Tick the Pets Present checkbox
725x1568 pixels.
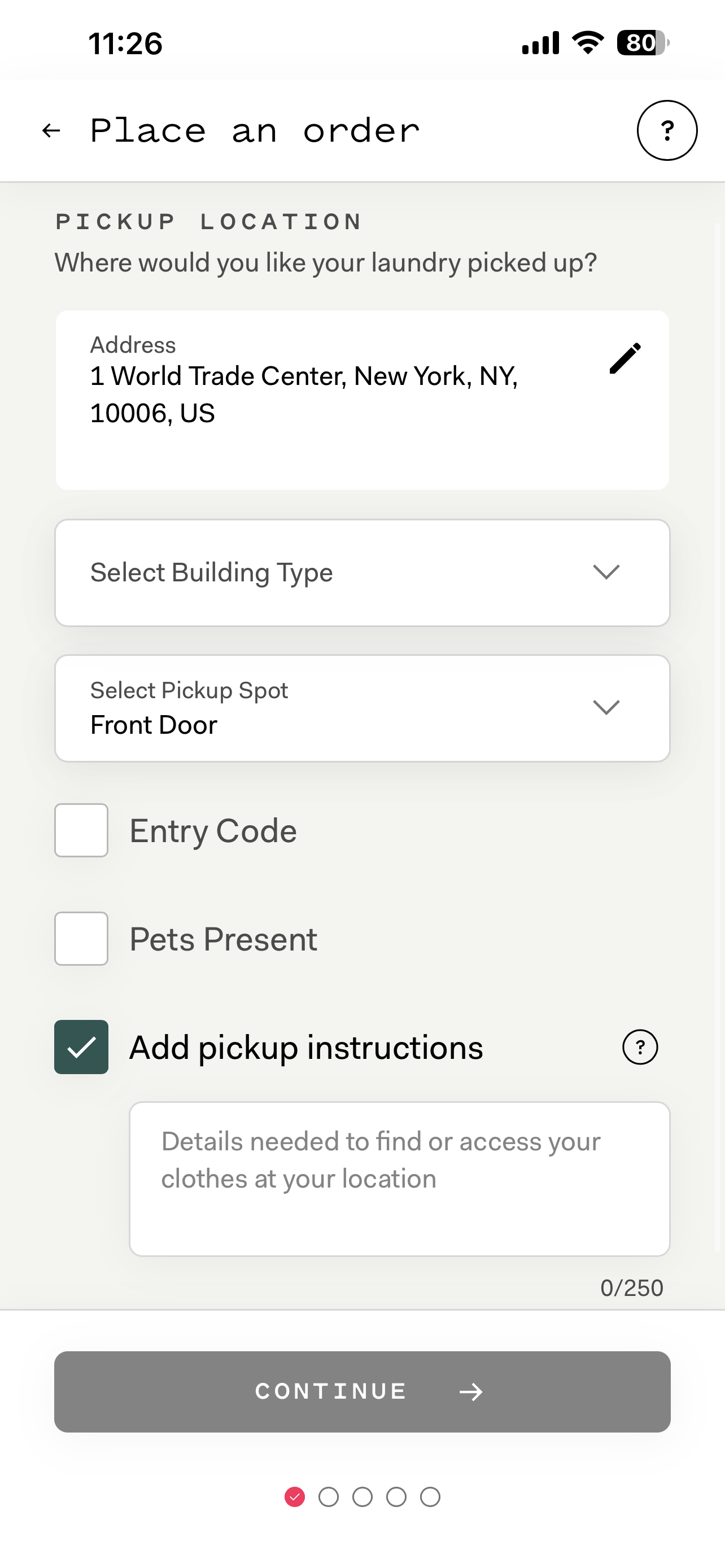81,939
